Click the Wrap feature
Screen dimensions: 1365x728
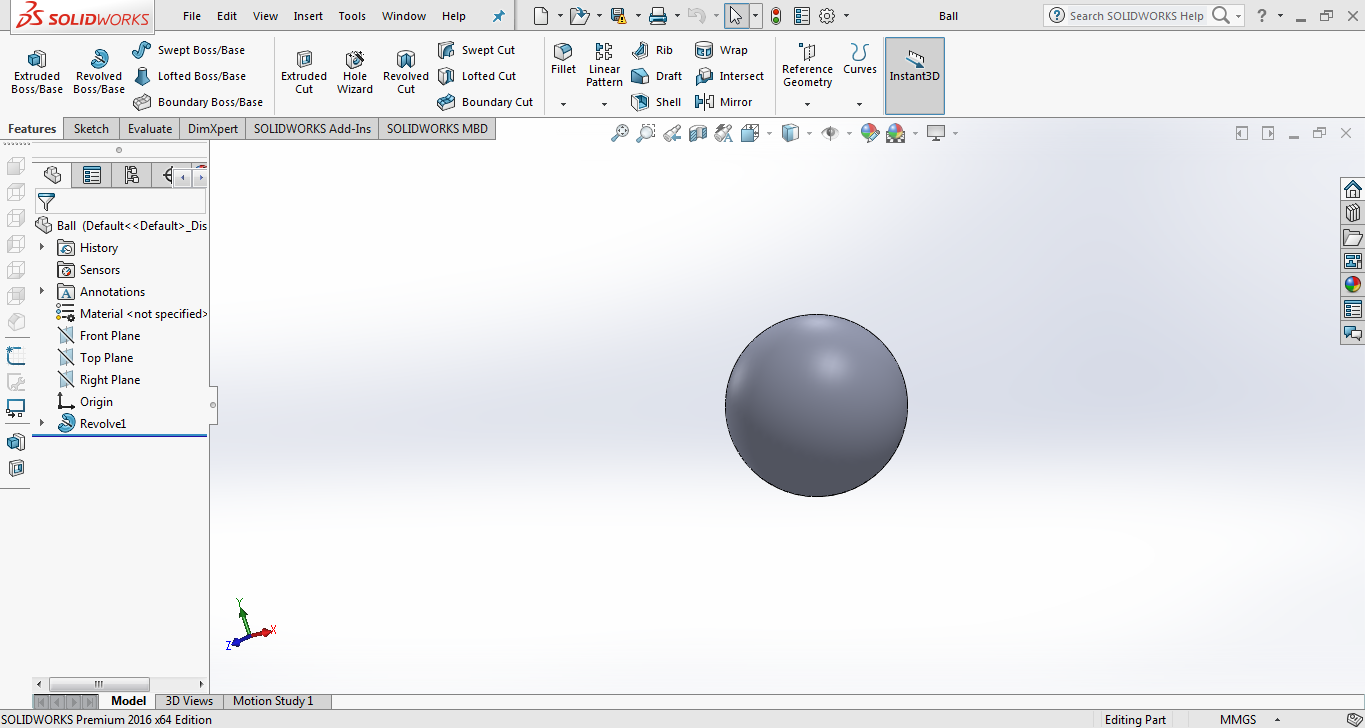(x=721, y=50)
